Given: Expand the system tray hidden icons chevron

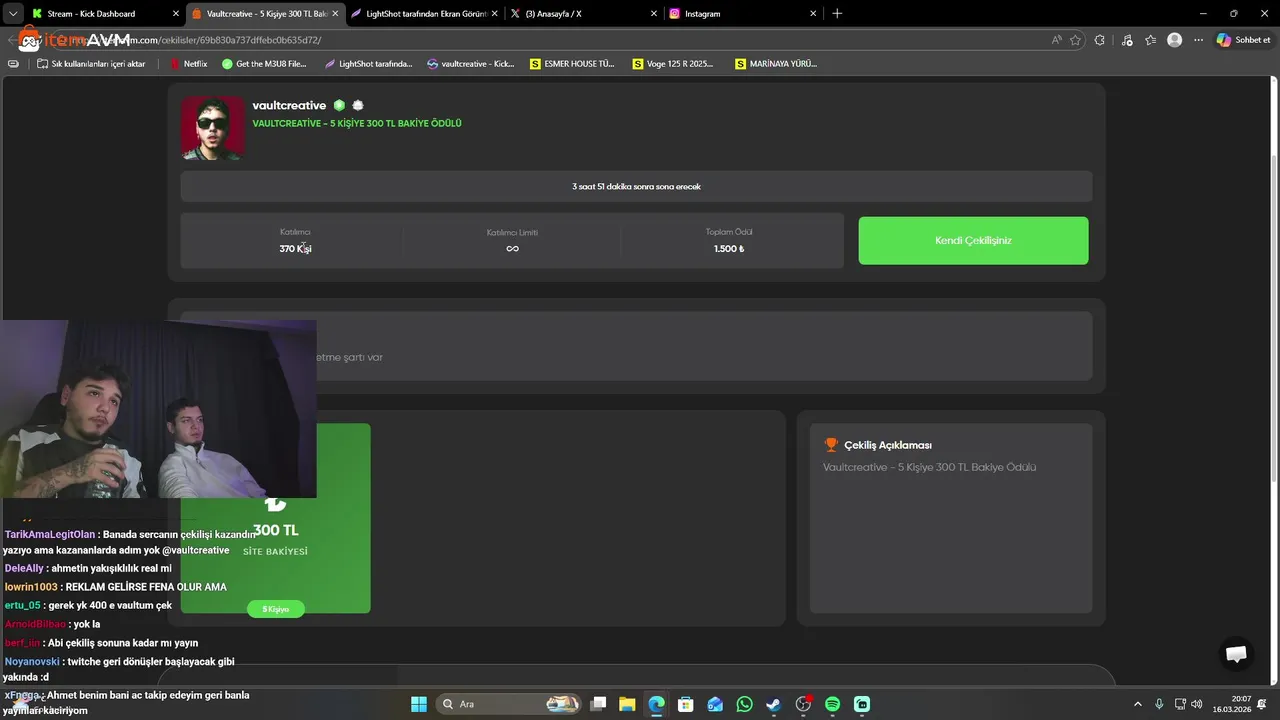Looking at the screenshot, I should (x=1138, y=704).
